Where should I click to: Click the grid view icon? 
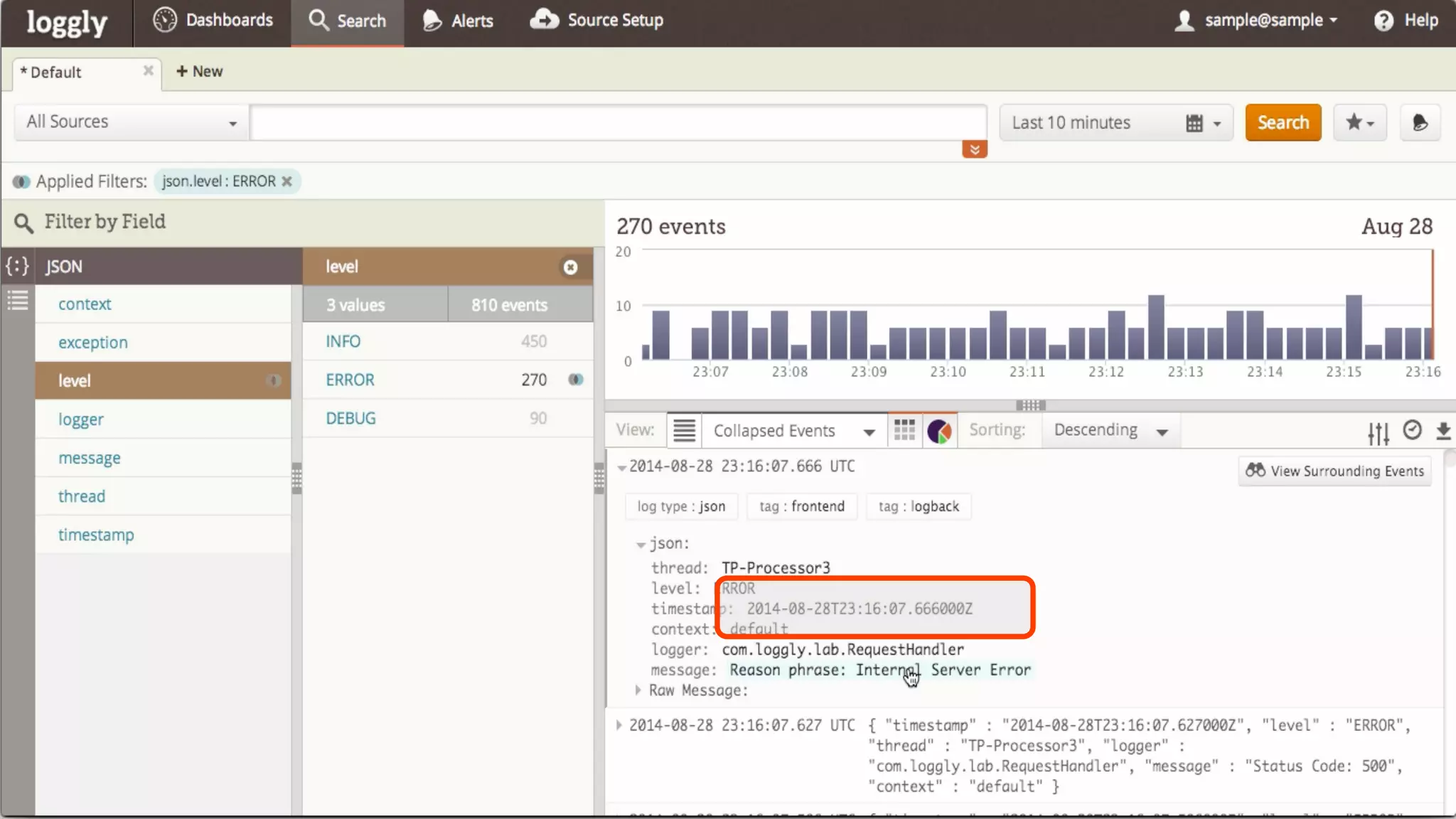[904, 430]
